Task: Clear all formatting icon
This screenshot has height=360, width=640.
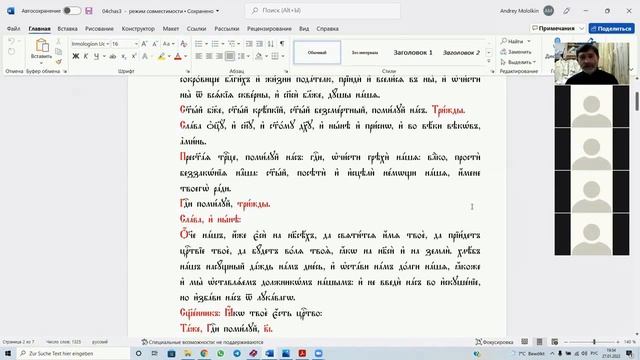Action: (184, 44)
